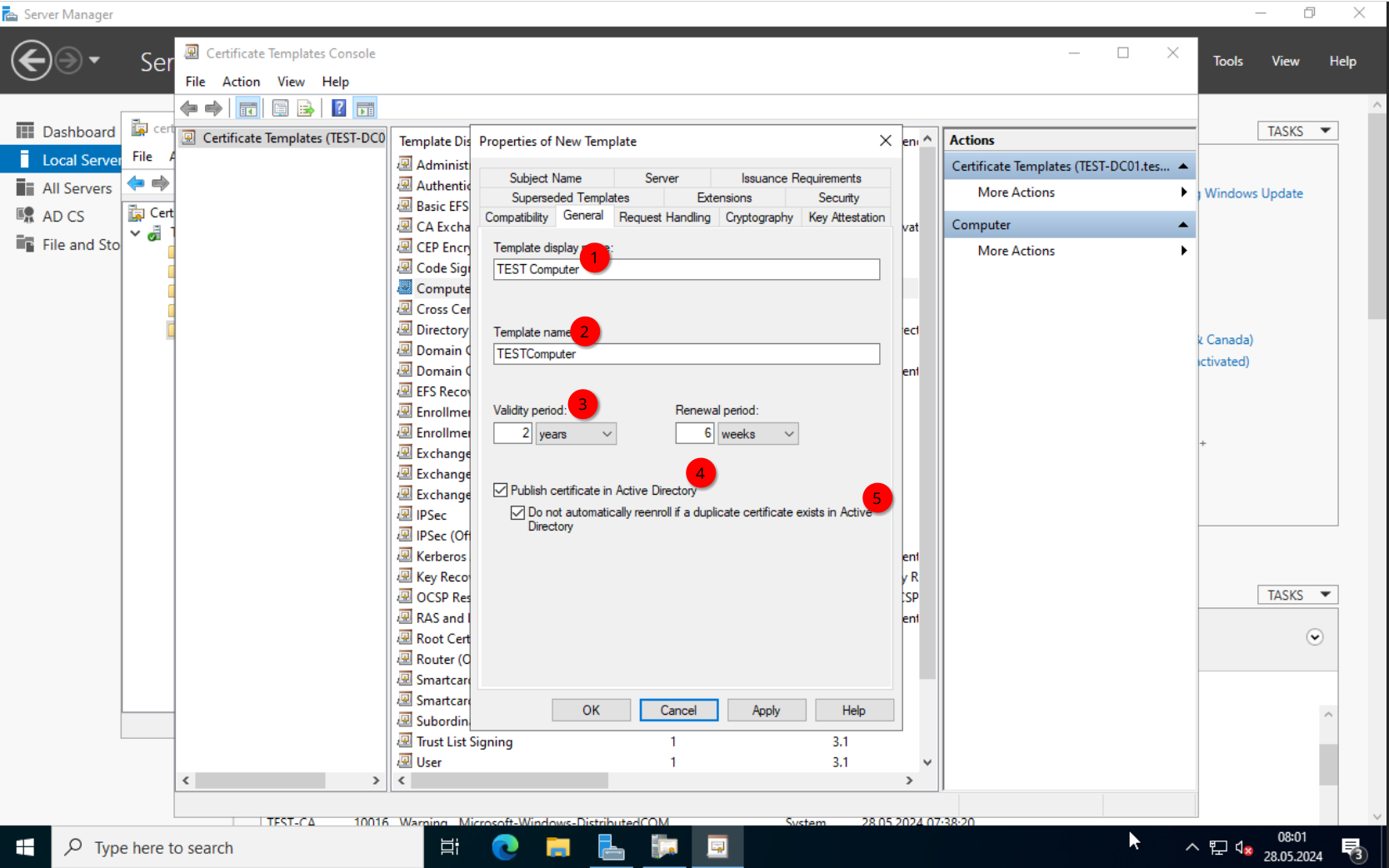Collapse the Computer actions section
Image resolution: width=1389 pixels, height=868 pixels.
pyautogui.click(x=1183, y=225)
